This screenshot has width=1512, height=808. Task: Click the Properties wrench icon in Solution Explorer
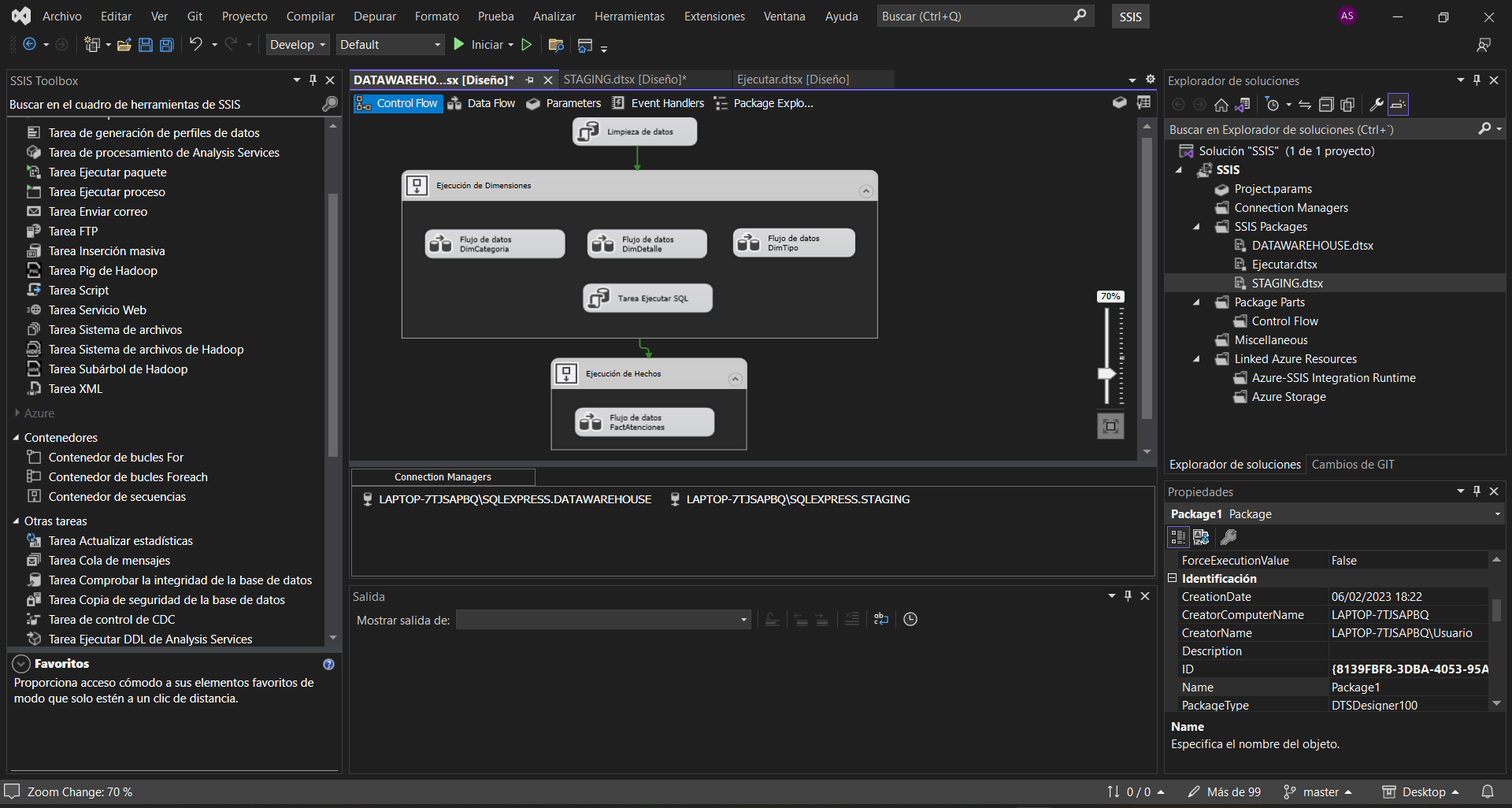pyautogui.click(x=1376, y=105)
